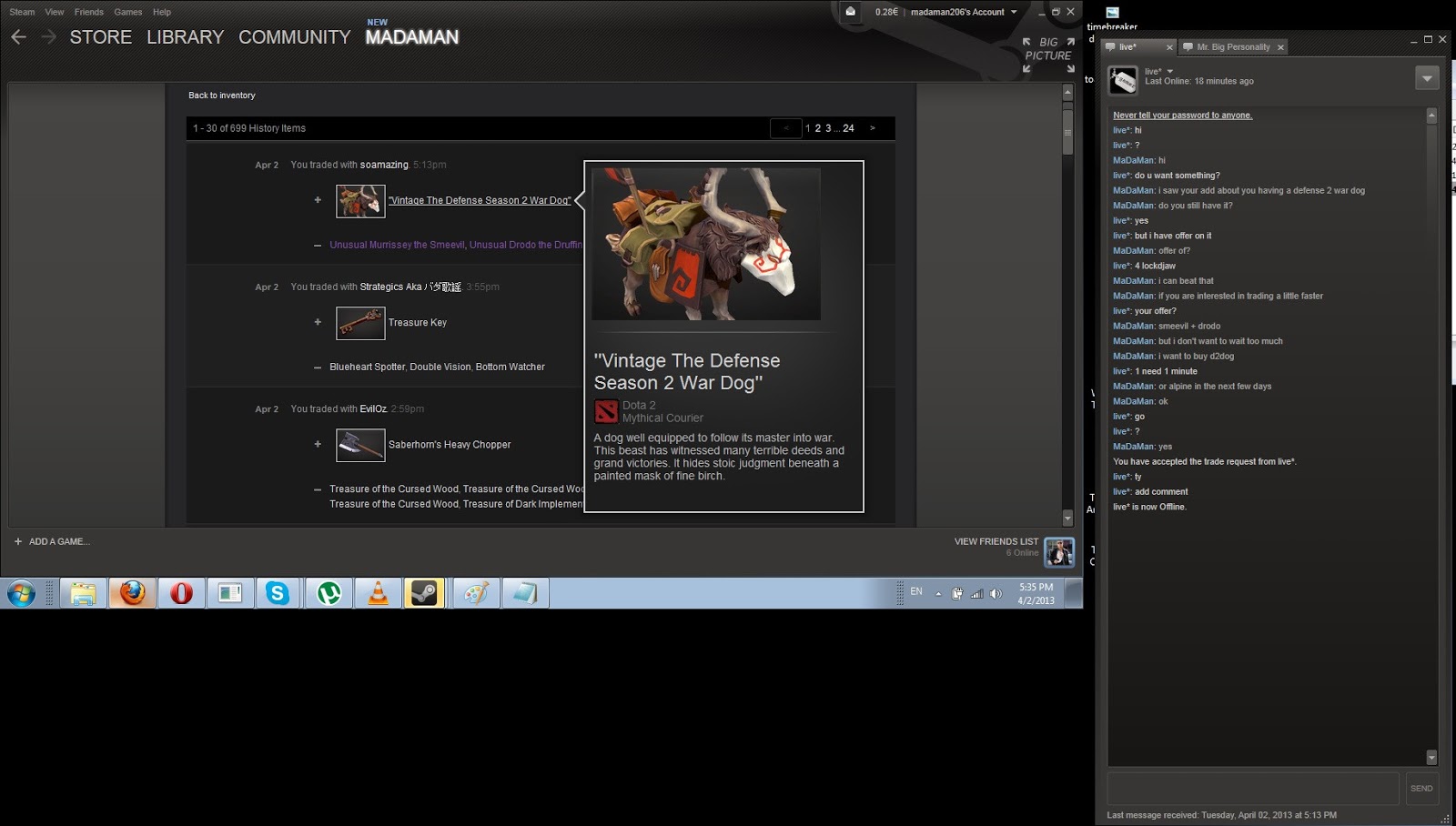Enter Big Picture mode
The width and height of the screenshot is (1456, 826).
1048,55
